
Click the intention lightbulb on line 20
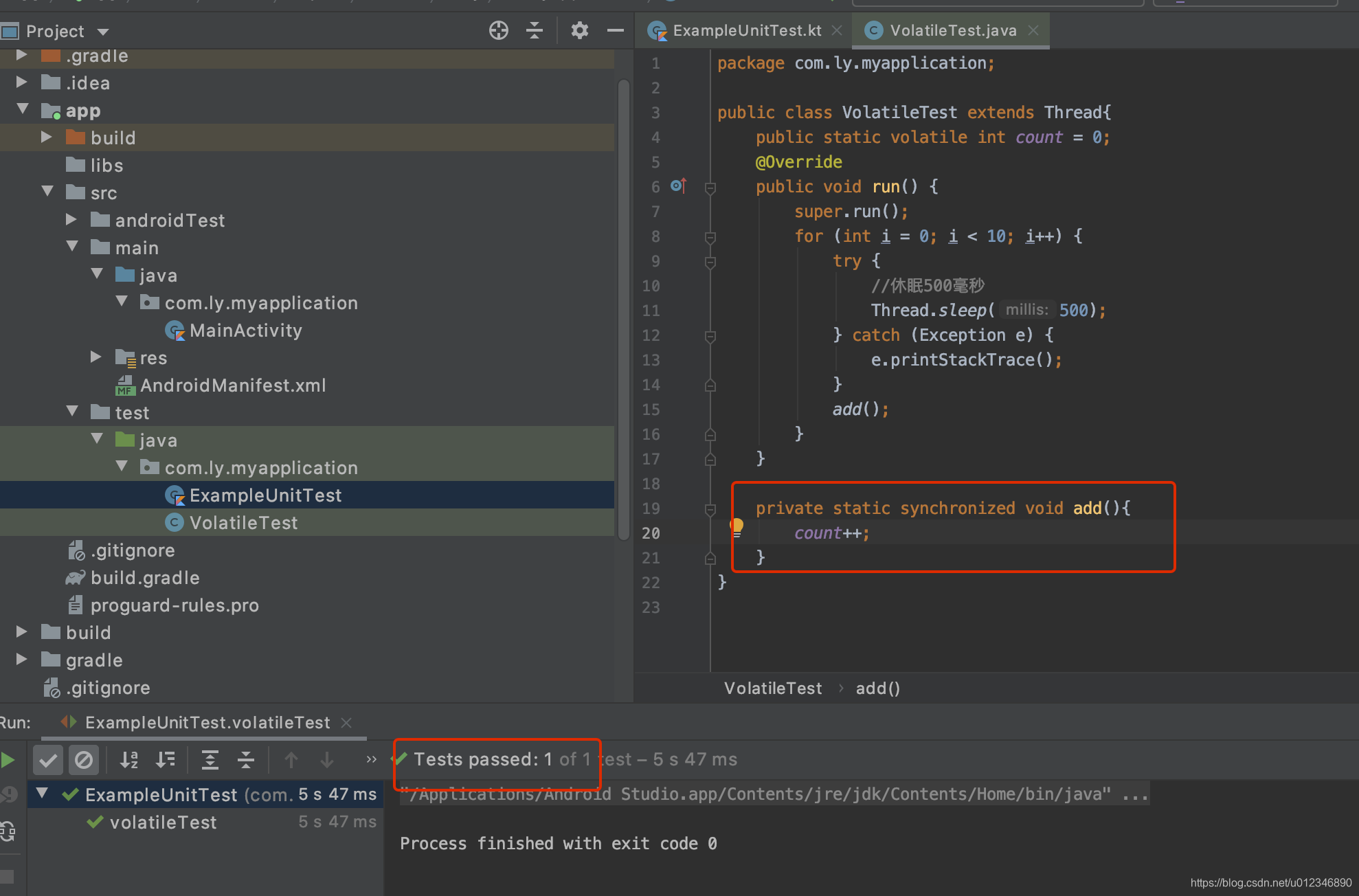point(737,527)
